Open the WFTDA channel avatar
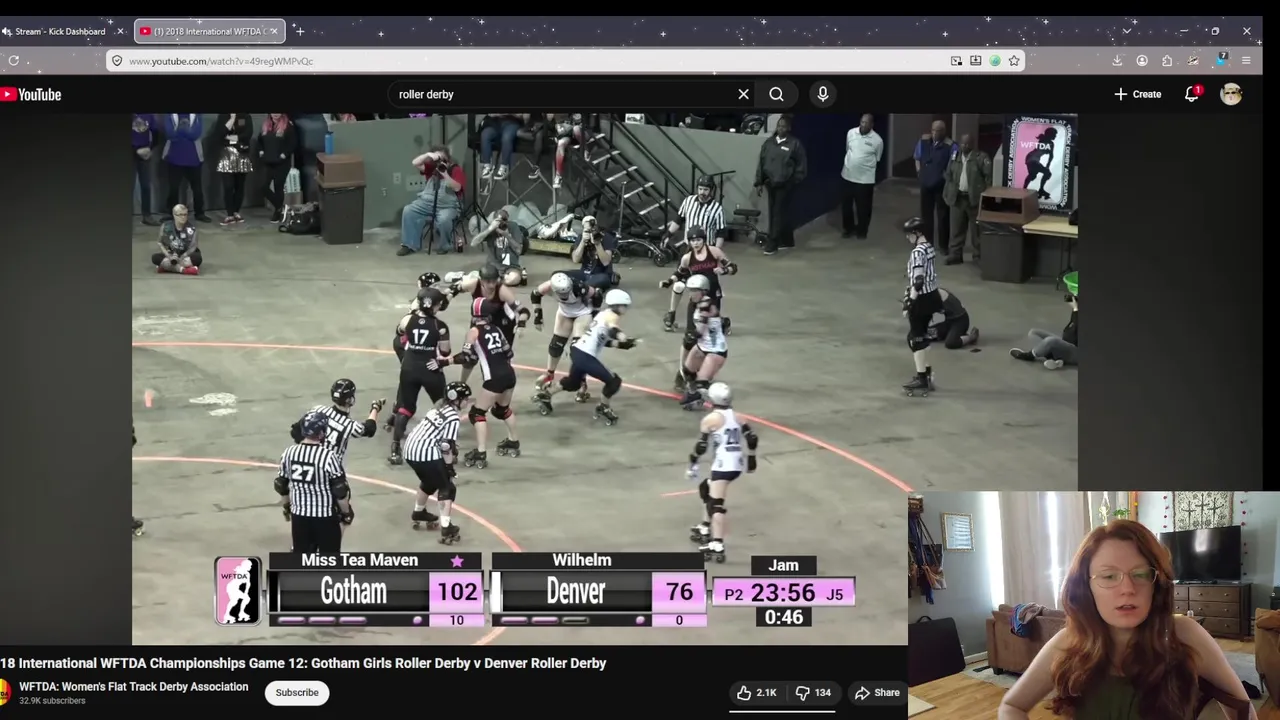 (4, 692)
